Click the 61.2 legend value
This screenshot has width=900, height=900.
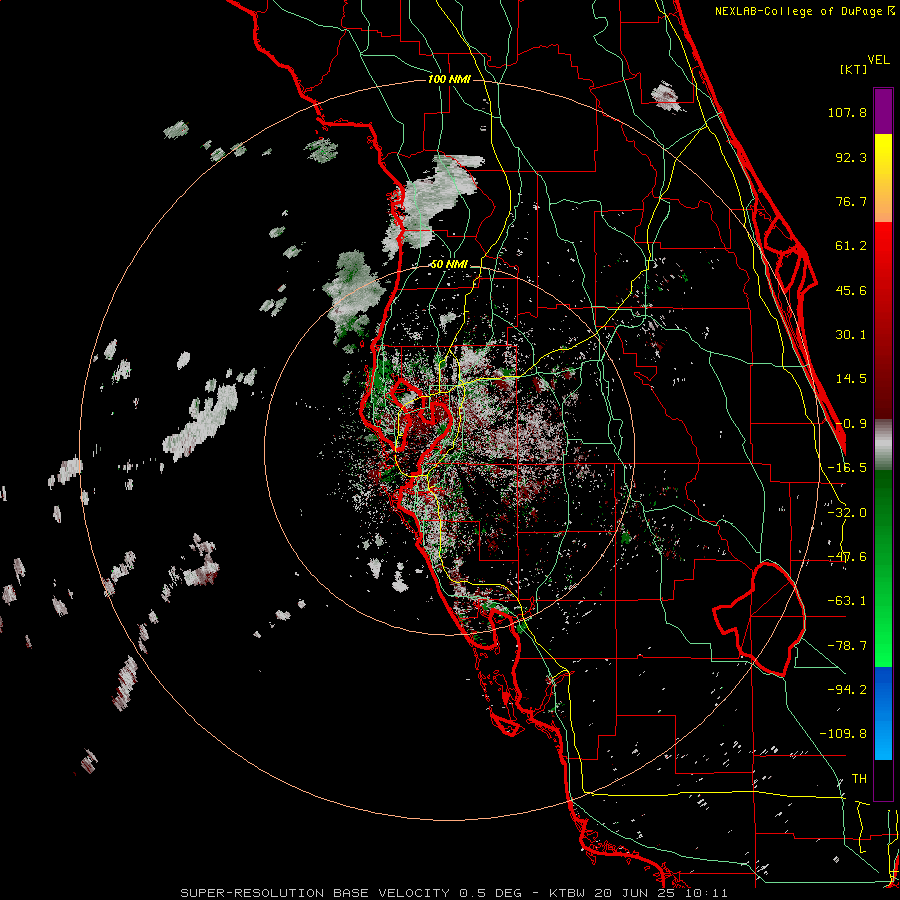pyautogui.click(x=851, y=246)
